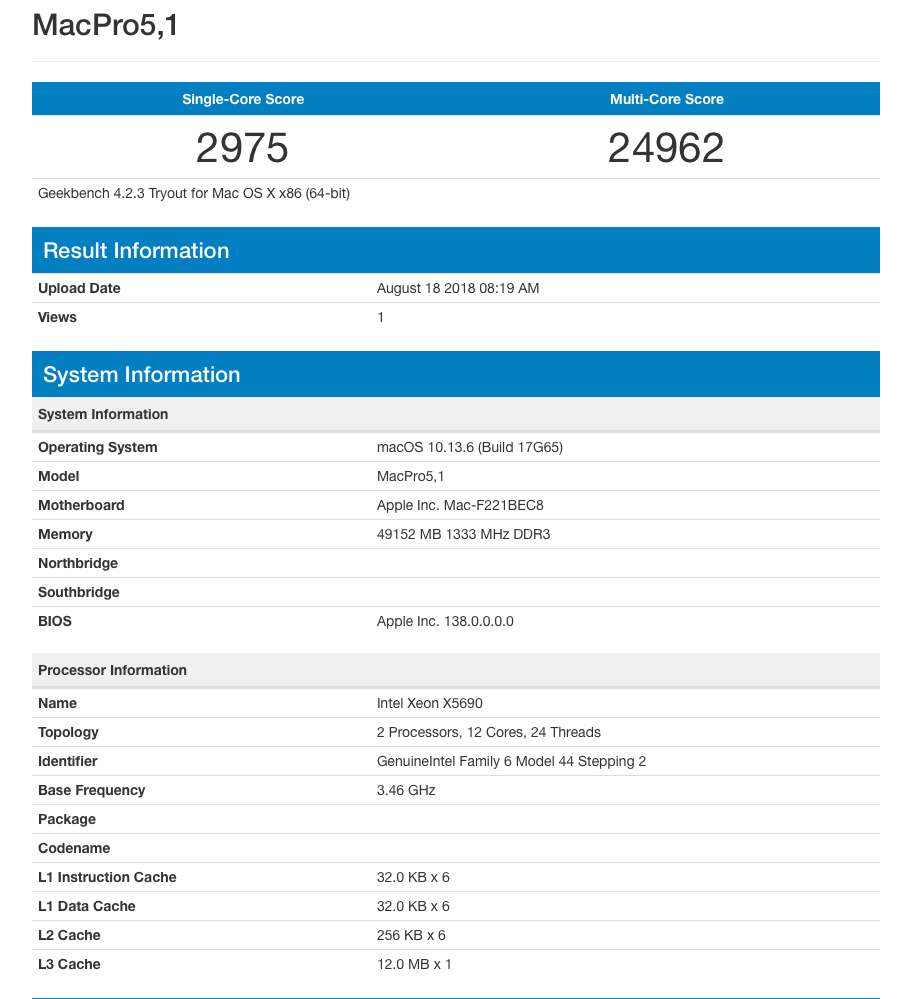Viewport: 897px width, 999px height.
Task: Click the single-core score value 2975
Action: (242, 148)
